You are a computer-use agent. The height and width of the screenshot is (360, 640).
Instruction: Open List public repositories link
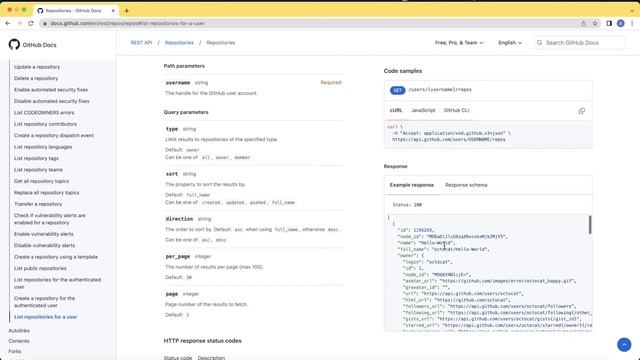click(x=40, y=268)
